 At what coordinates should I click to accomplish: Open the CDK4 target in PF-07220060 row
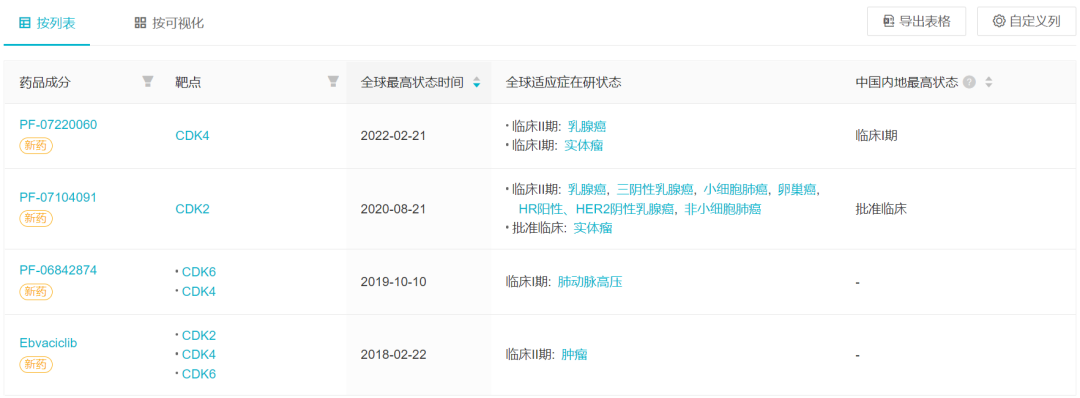click(x=192, y=136)
